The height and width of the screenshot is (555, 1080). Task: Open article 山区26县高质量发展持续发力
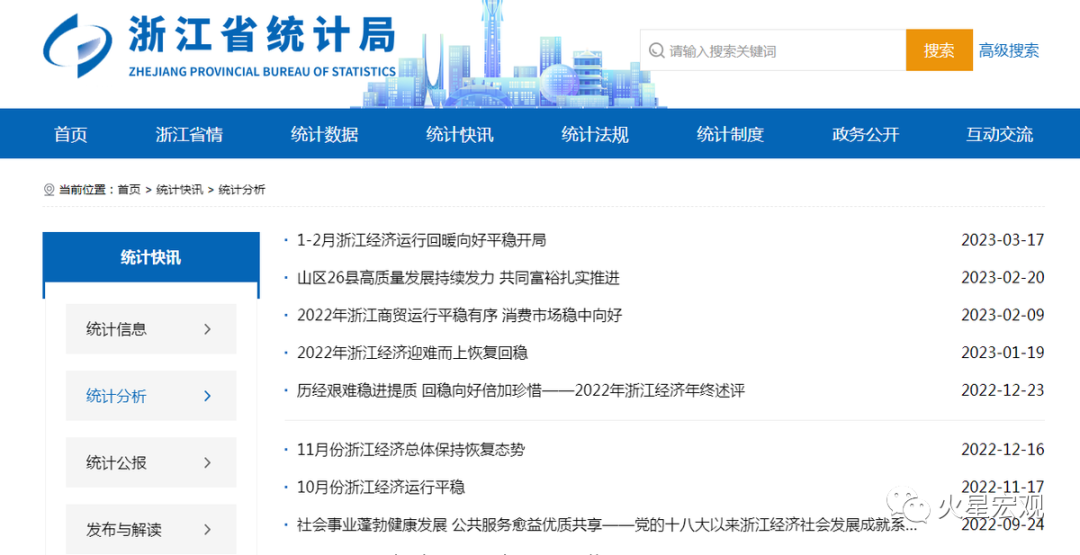click(459, 278)
